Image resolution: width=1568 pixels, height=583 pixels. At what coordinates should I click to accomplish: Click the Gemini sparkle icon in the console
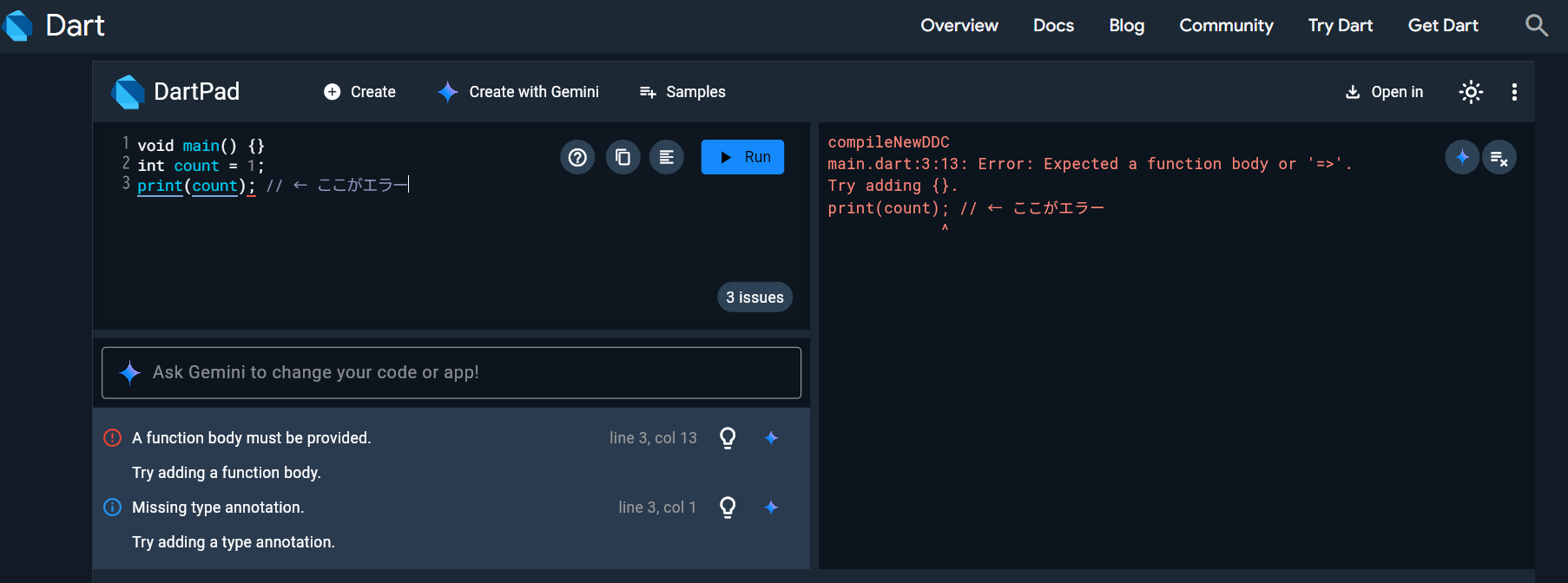point(1462,157)
